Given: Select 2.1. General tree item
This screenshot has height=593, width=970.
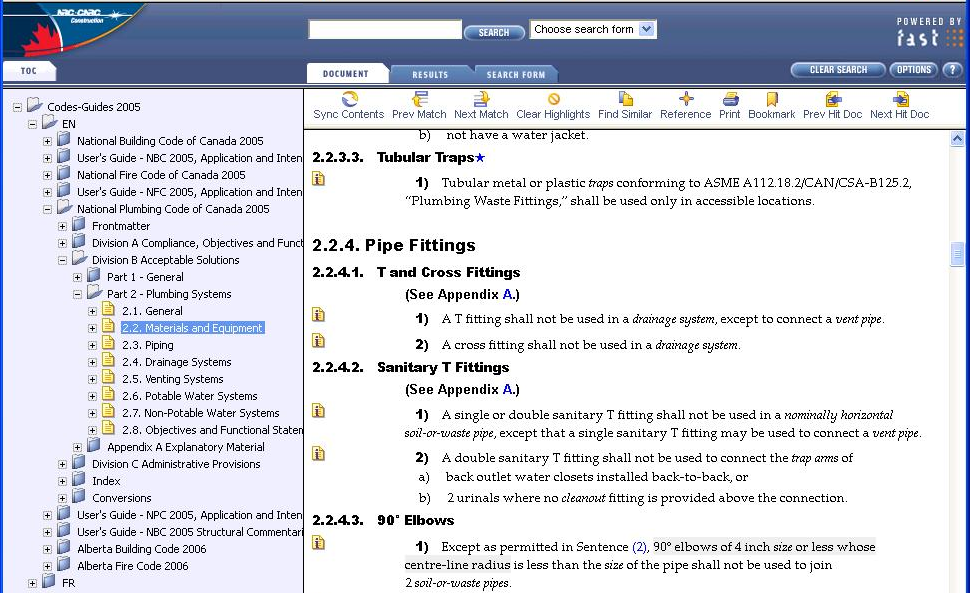Looking at the screenshot, I should pyautogui.click(x=152, y=311).
